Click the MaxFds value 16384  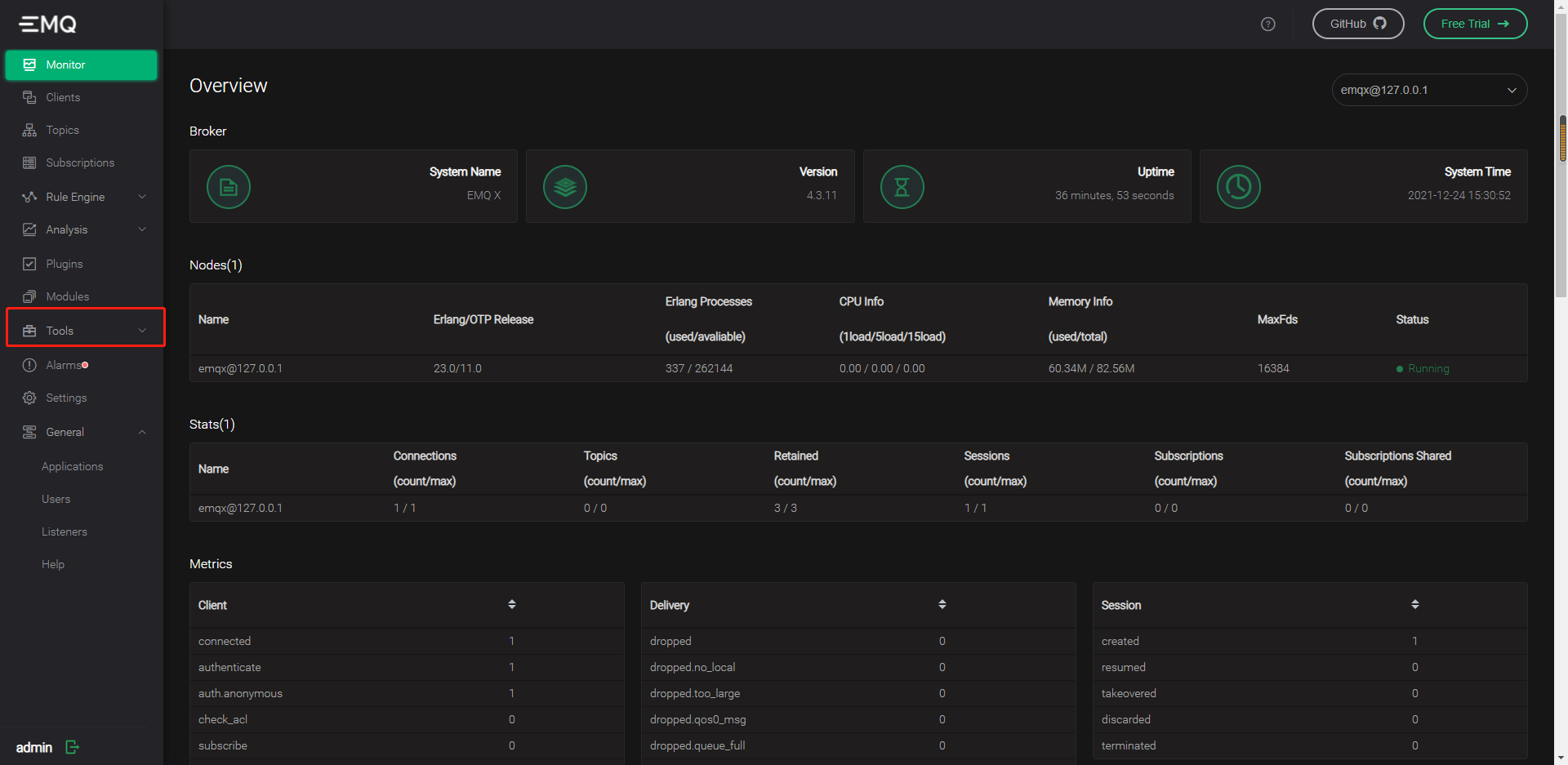click(x=1273, y=368)
